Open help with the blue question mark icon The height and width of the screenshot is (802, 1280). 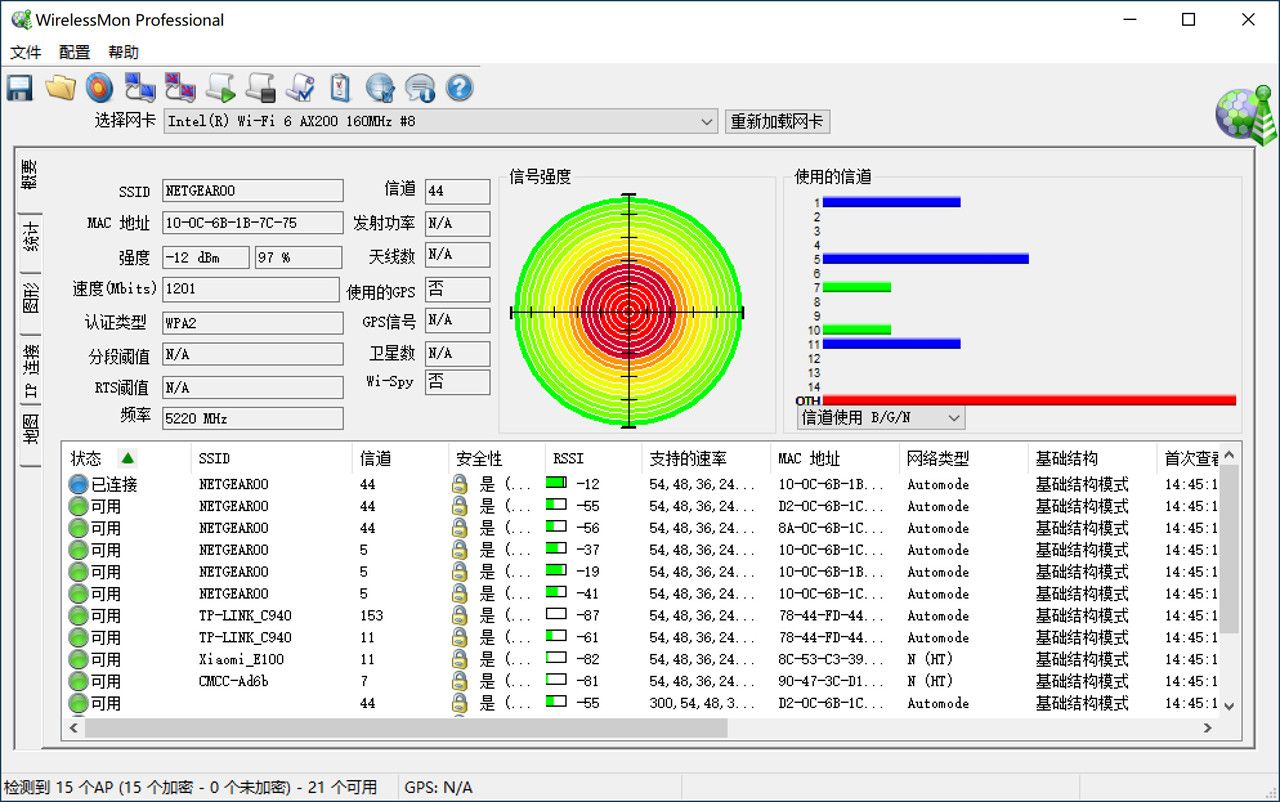(x=459, y=88)
